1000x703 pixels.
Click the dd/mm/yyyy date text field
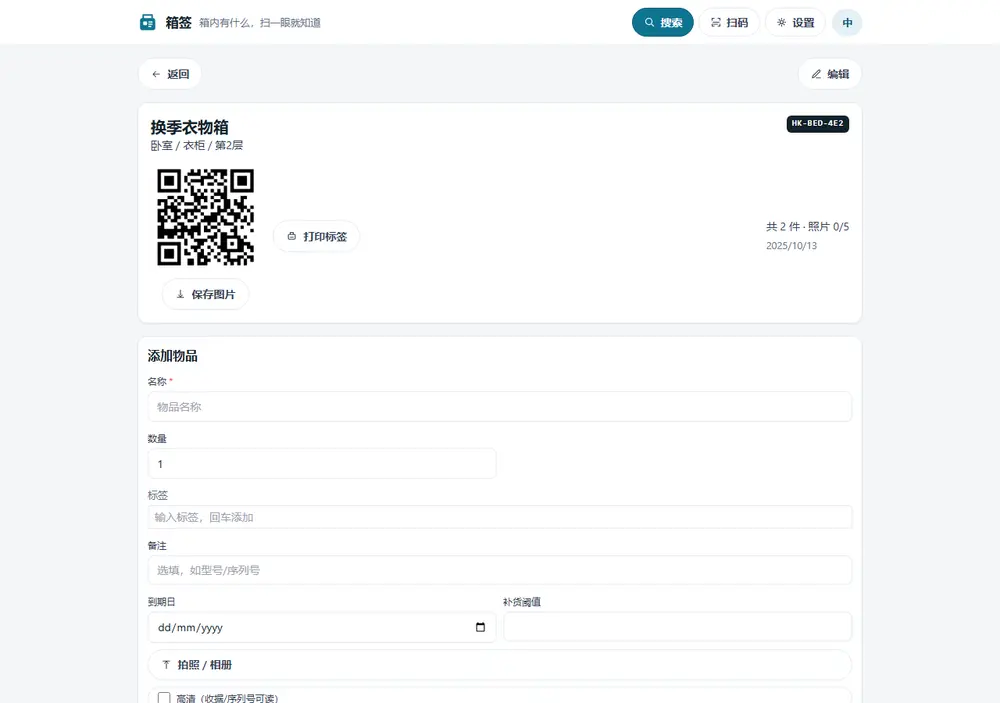pos(322,627)
